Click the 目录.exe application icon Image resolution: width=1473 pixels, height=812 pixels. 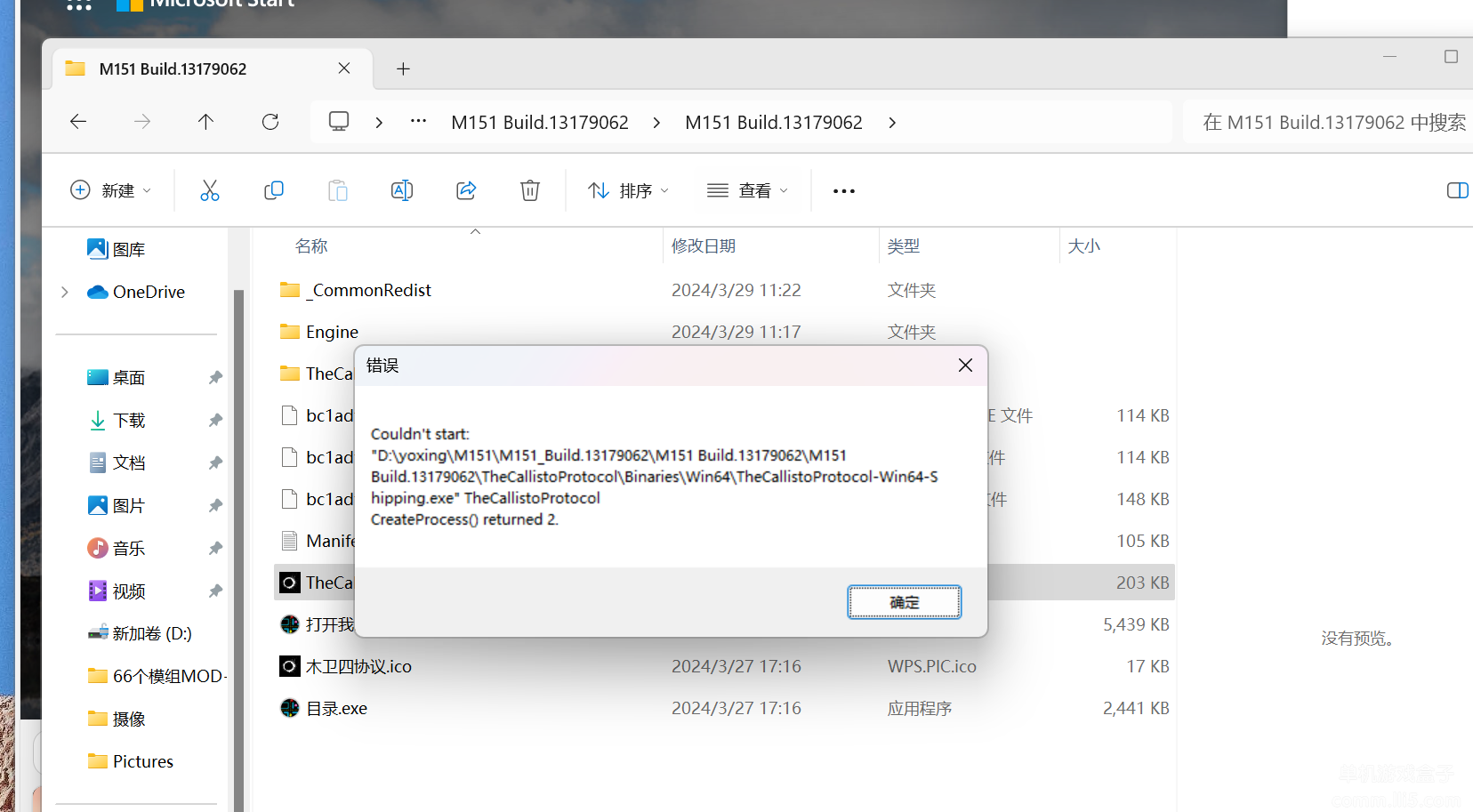[290, 708]
